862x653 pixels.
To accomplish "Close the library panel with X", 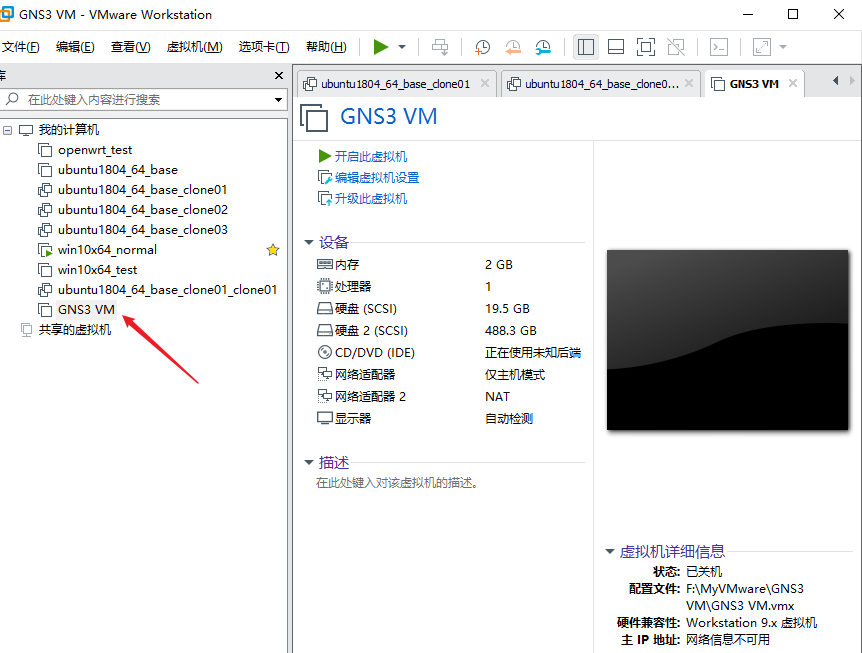I will click(x=279, y=75).
